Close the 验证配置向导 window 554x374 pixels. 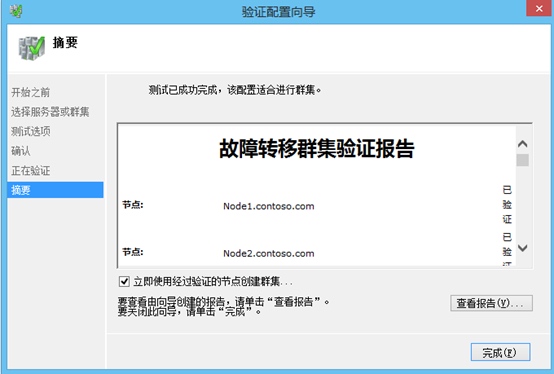(x=539, y=8)
